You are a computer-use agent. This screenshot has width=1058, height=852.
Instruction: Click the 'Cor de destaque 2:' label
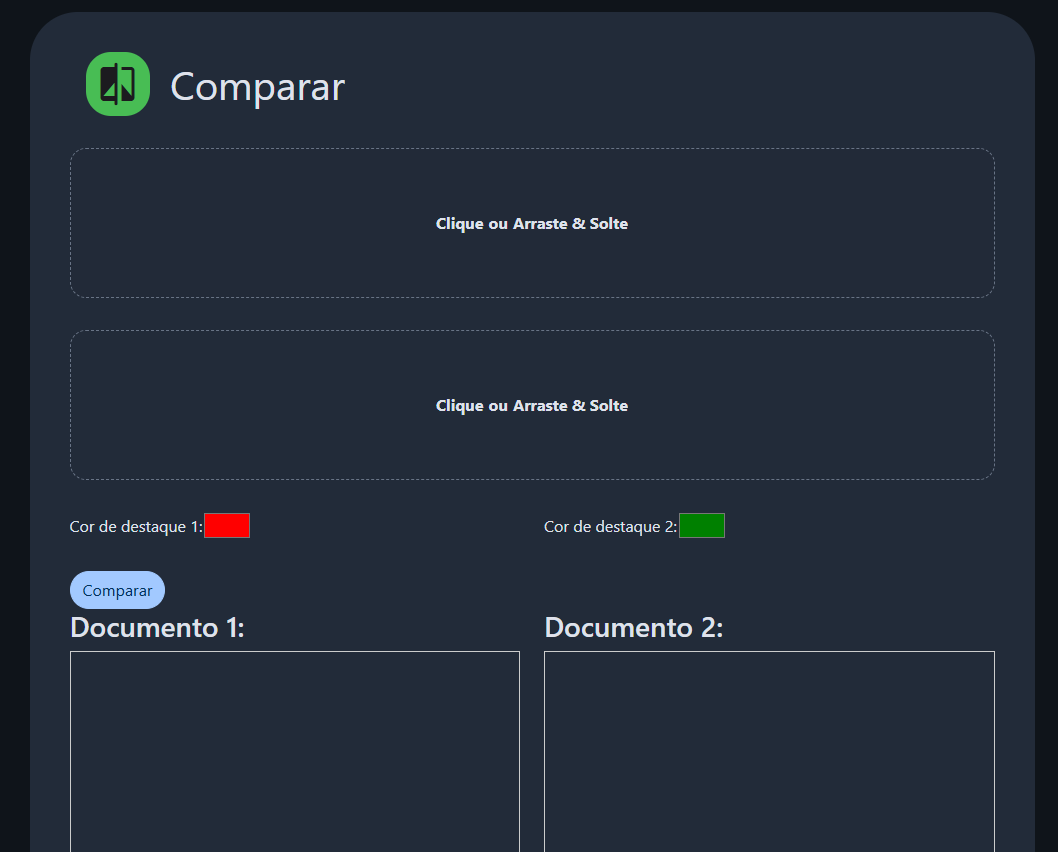click(610, 527)
